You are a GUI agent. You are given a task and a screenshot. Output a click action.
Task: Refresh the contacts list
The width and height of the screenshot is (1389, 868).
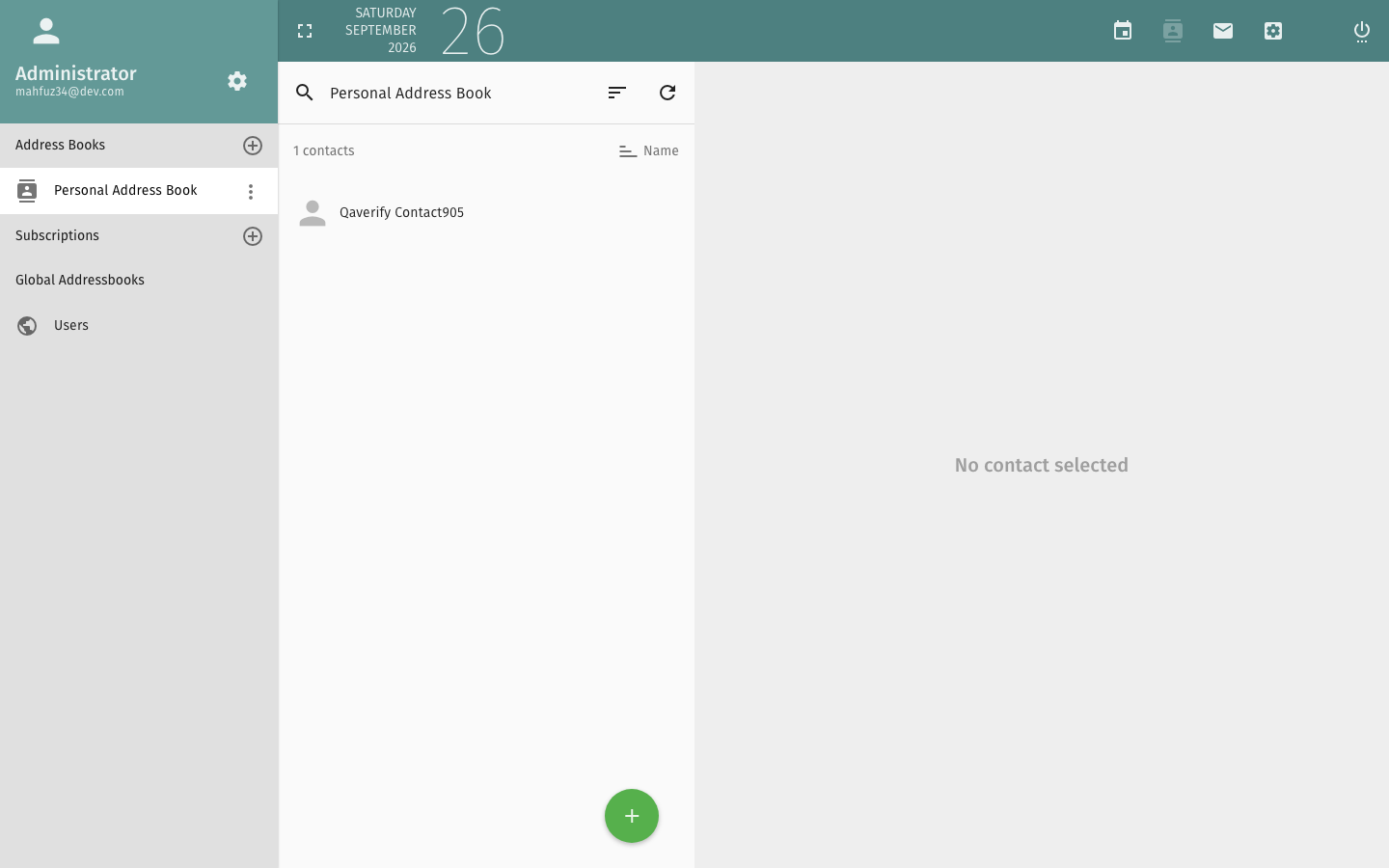[x=667, y=93]
